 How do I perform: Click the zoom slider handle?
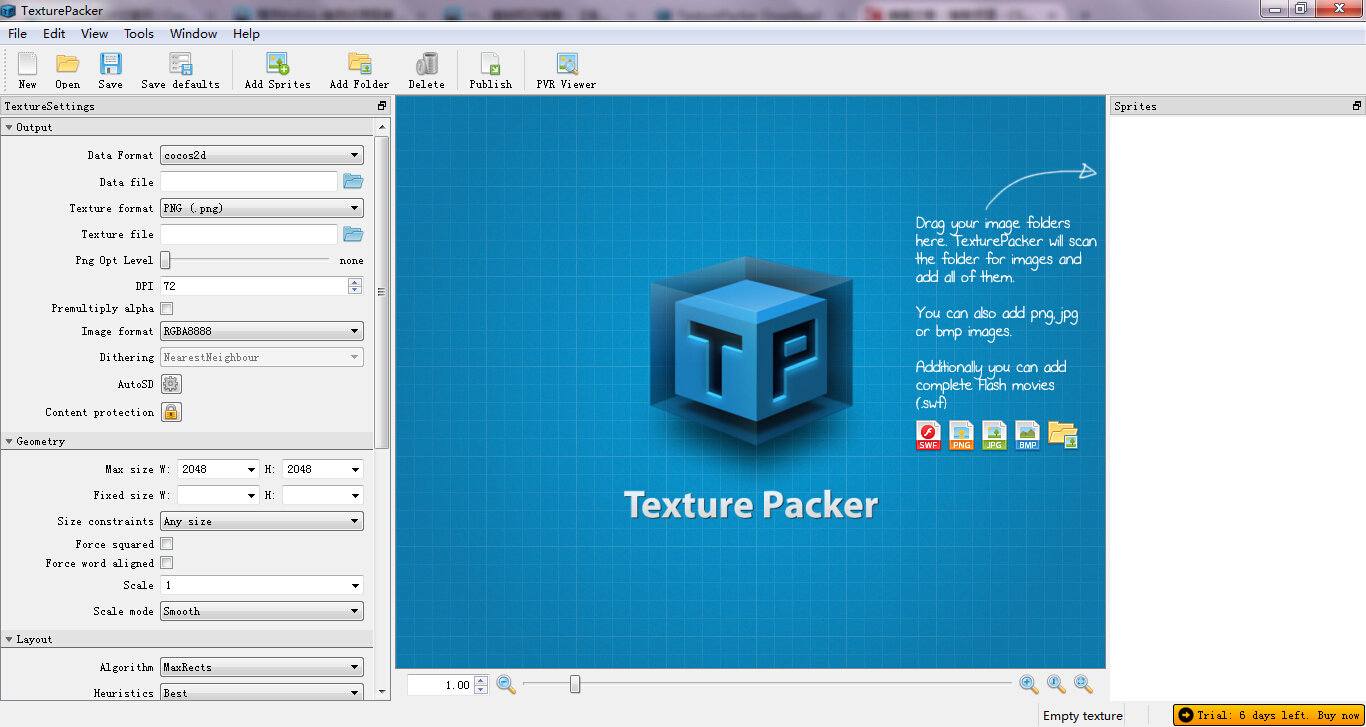[575, 684]
